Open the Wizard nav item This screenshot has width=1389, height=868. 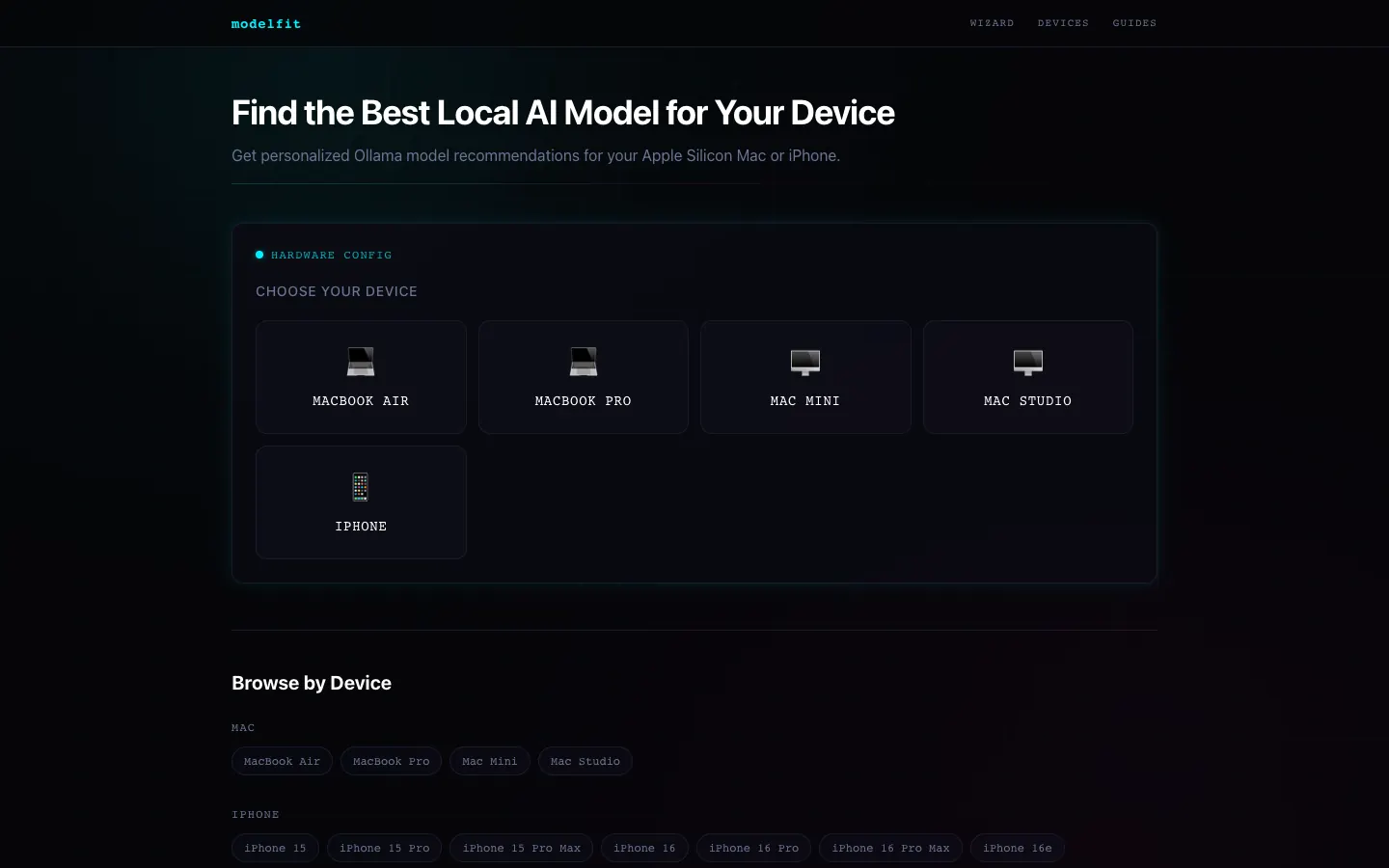[992, 23]
